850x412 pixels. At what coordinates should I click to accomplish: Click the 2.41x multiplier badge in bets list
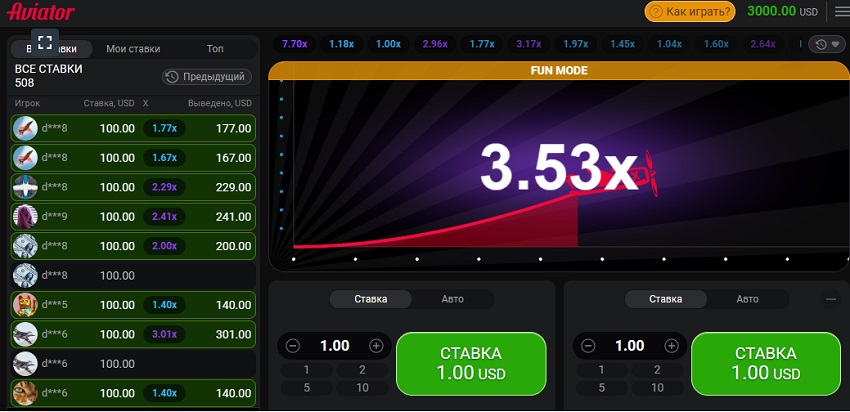[x=164, y=217]
